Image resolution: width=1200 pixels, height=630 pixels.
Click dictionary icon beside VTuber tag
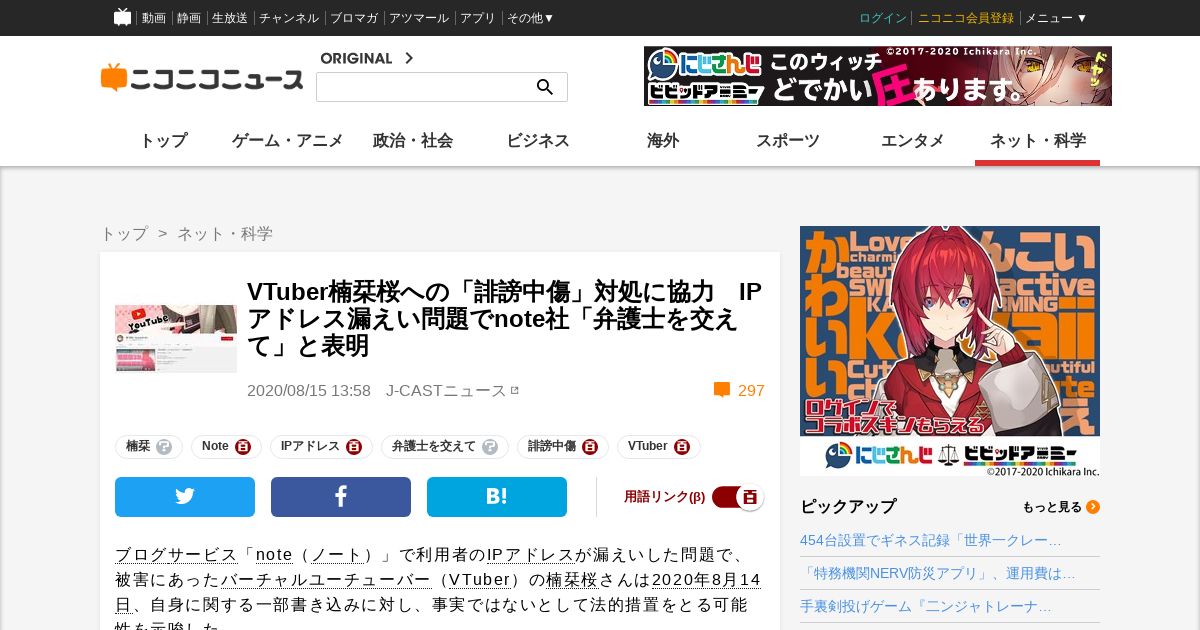[682, 447]
